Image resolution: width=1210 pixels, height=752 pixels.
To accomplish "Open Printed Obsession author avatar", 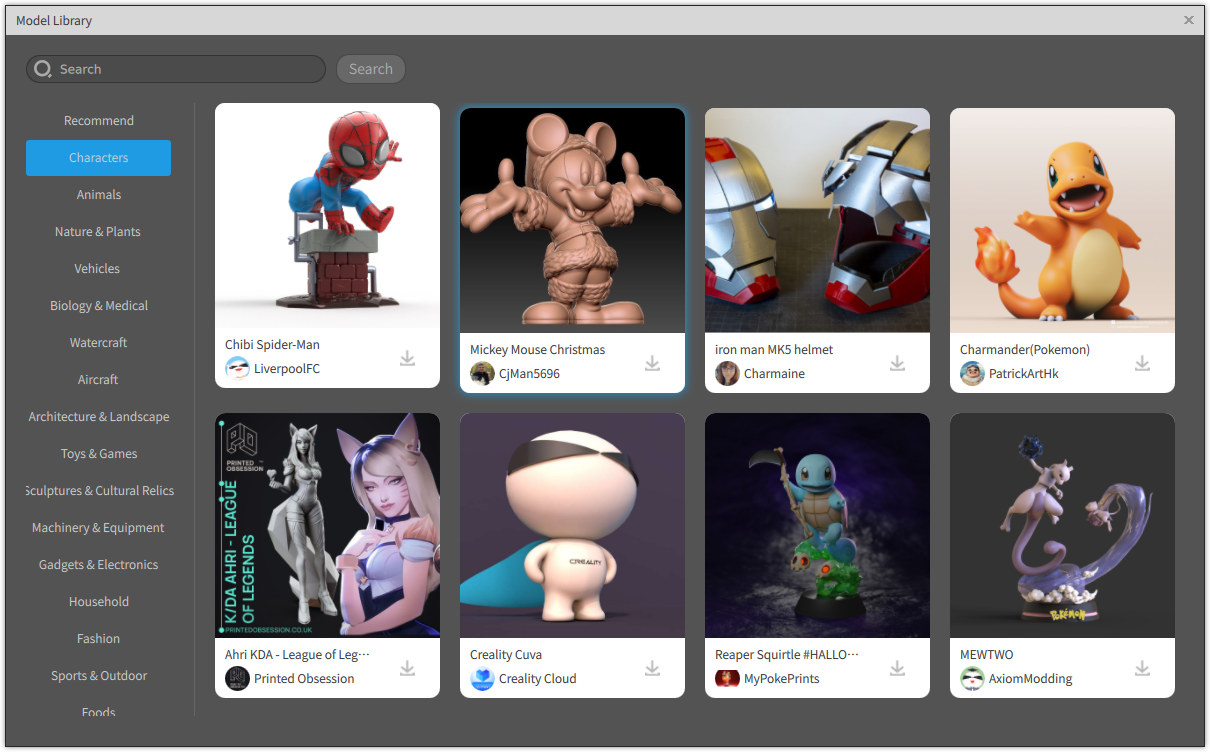I will [237, 678].
